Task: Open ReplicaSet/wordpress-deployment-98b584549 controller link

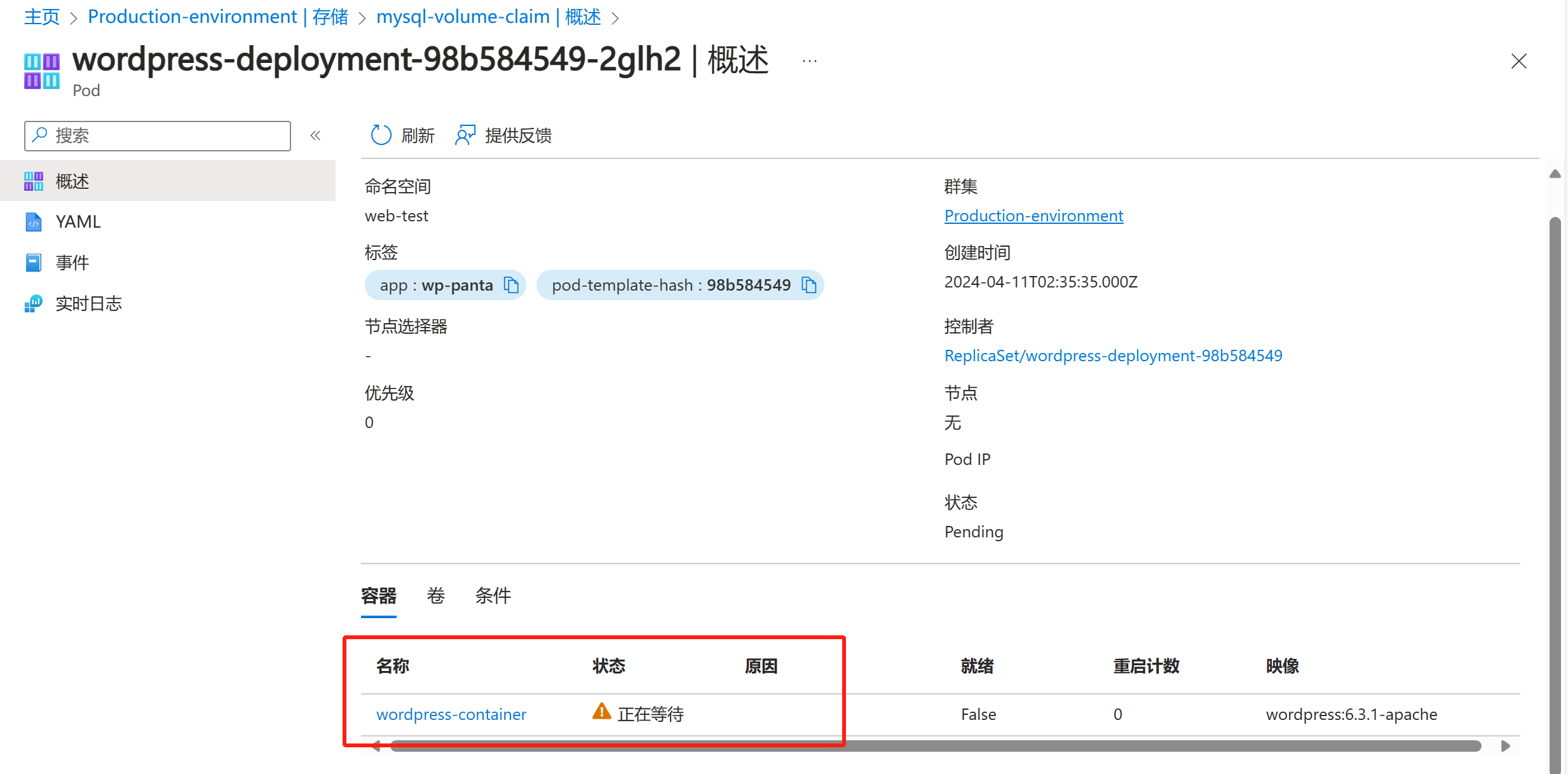Action: point(1113,356)
